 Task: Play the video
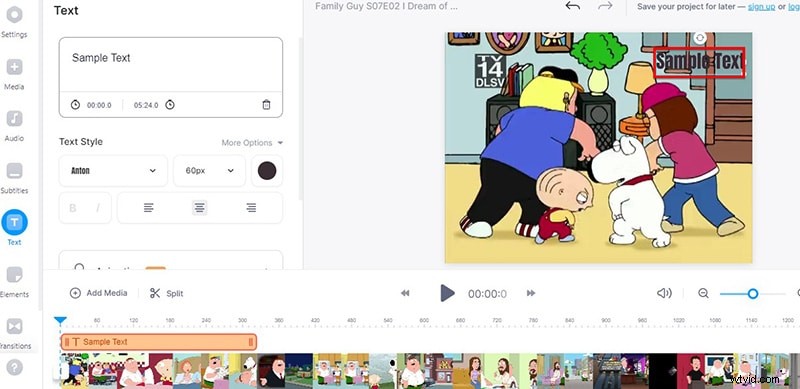point(447,293)
